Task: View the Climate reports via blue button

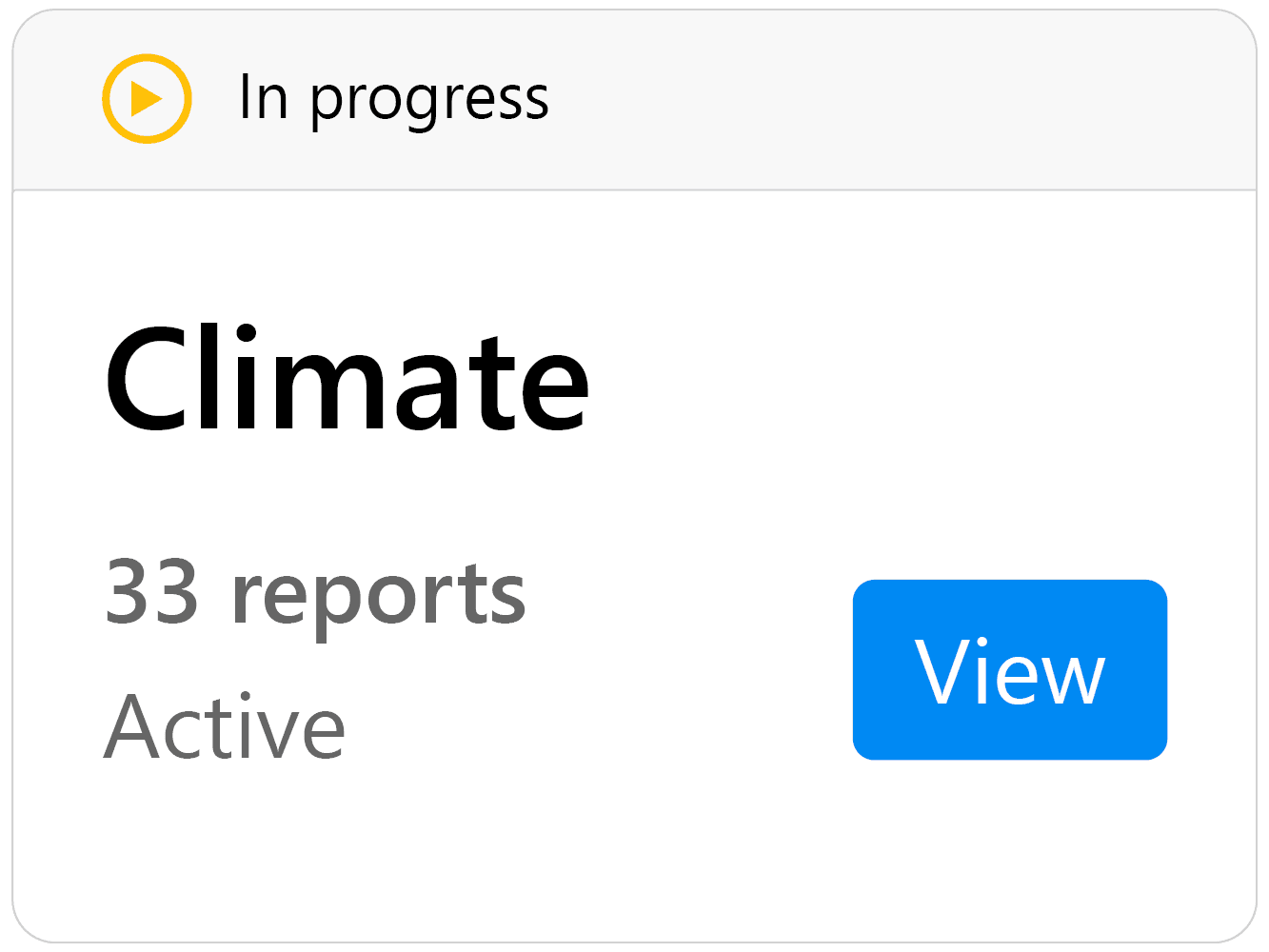Action: (x=1010, y=669)
